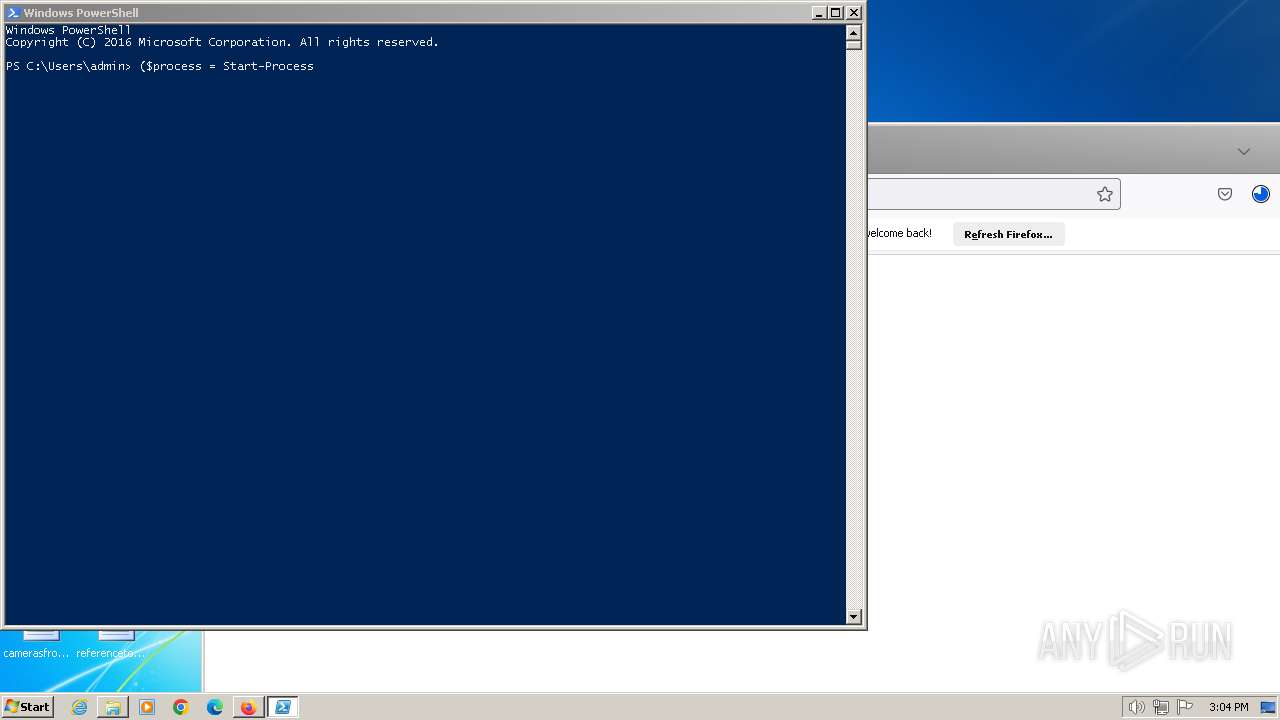Viewport: 1280px width, 720px height.
Task: Launch Google Chrome from the taskbar
Action: 181,707
